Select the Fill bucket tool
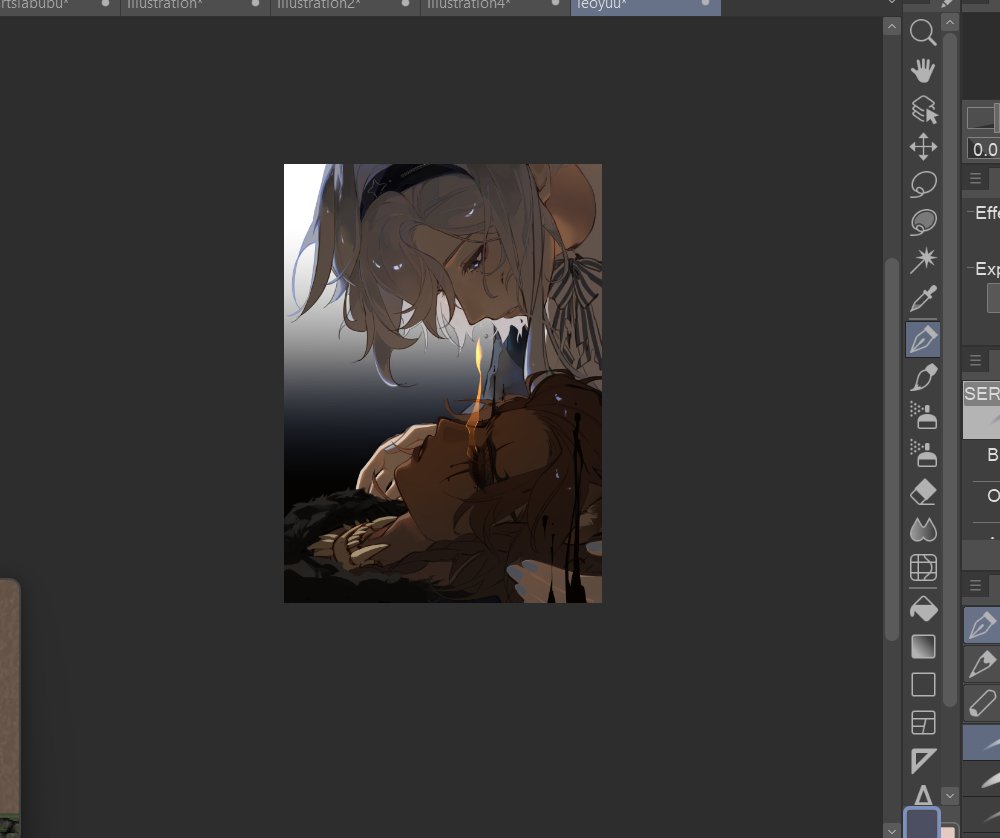Screen dimensions: 1000x838 click(x=923, y=608)
